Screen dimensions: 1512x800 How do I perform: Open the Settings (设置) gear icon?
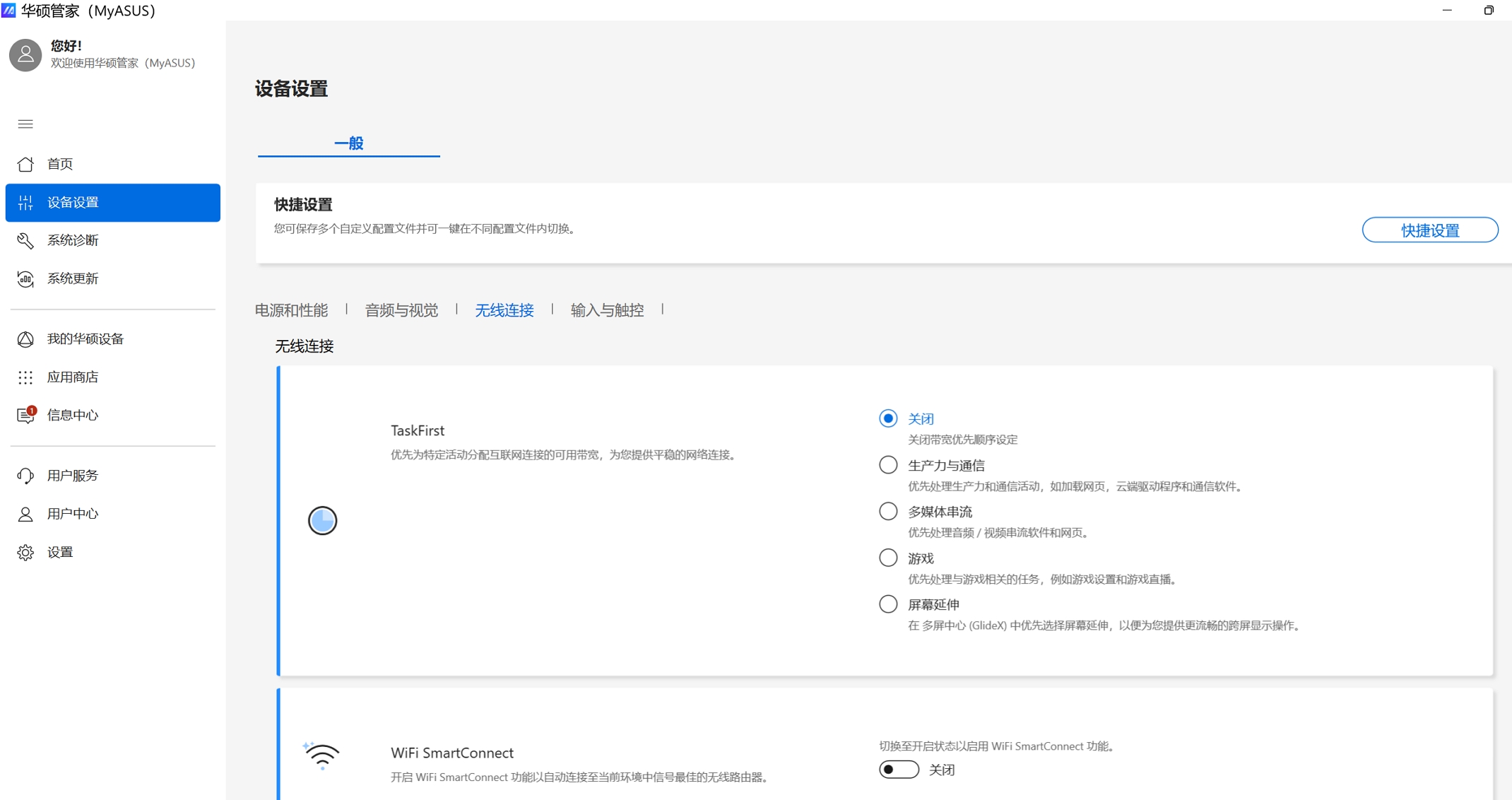[x=25, y=552]
